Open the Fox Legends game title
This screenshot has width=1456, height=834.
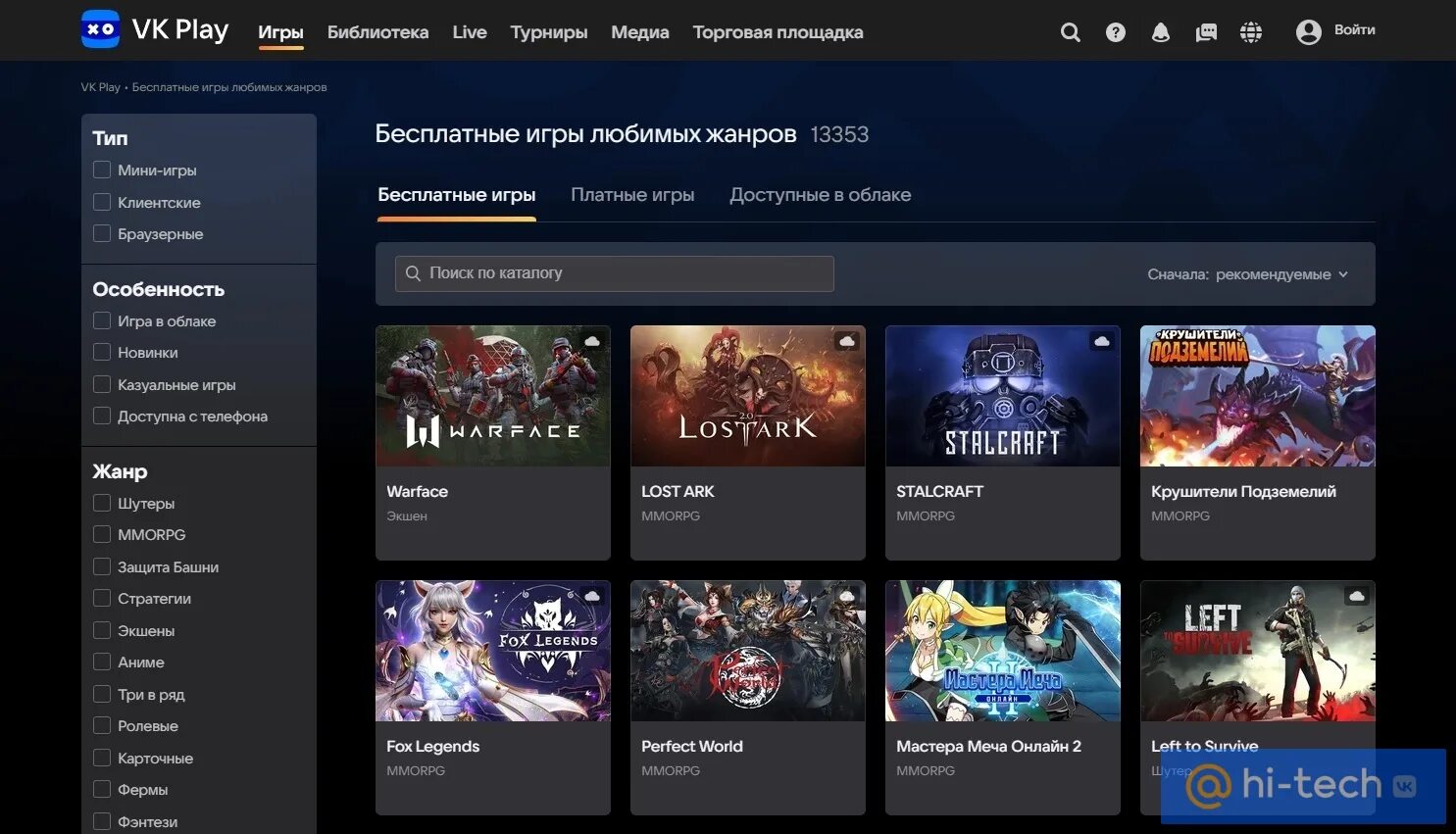(x=432, y=746)
